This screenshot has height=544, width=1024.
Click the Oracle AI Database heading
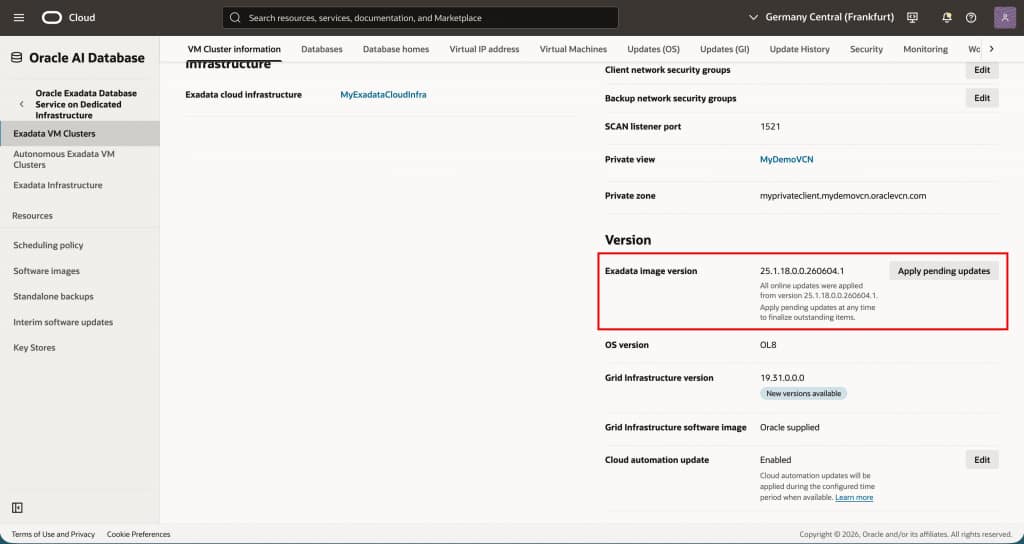[87, 58]
